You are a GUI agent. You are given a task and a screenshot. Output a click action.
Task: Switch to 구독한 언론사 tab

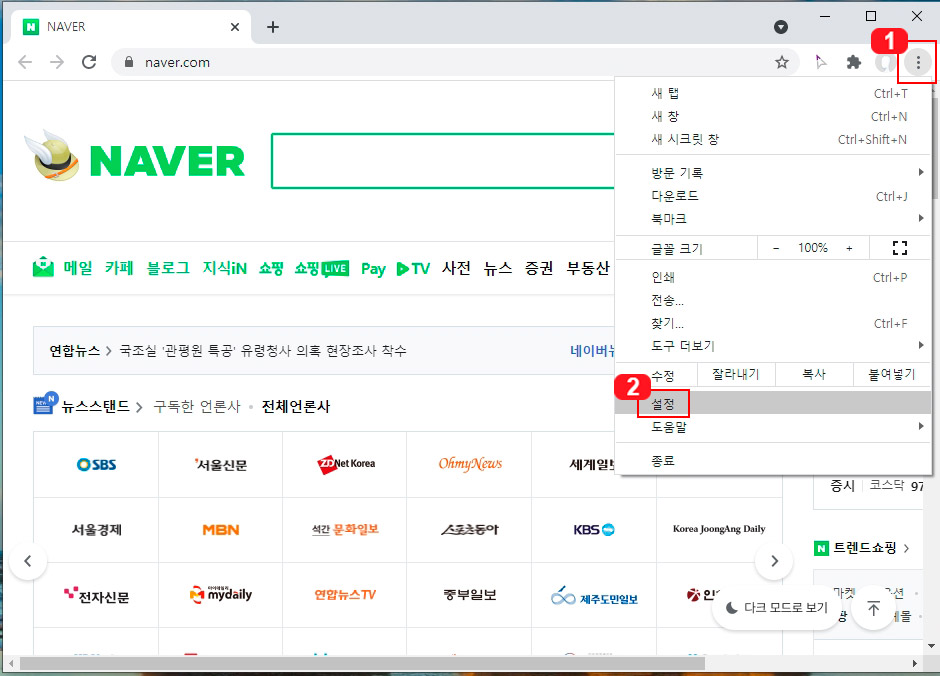197,406
